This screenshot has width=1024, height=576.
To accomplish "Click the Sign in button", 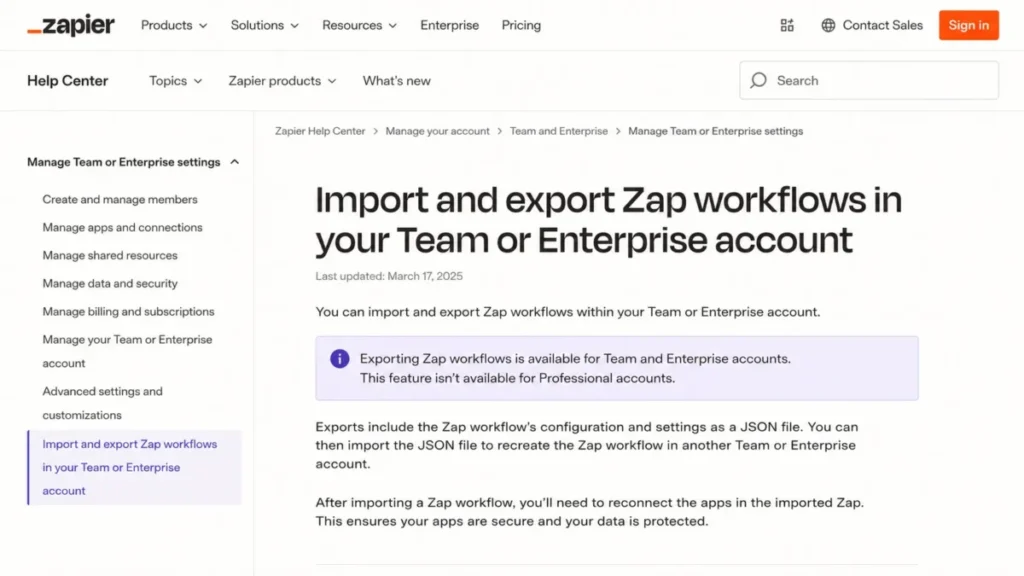I will pos(968,25).
